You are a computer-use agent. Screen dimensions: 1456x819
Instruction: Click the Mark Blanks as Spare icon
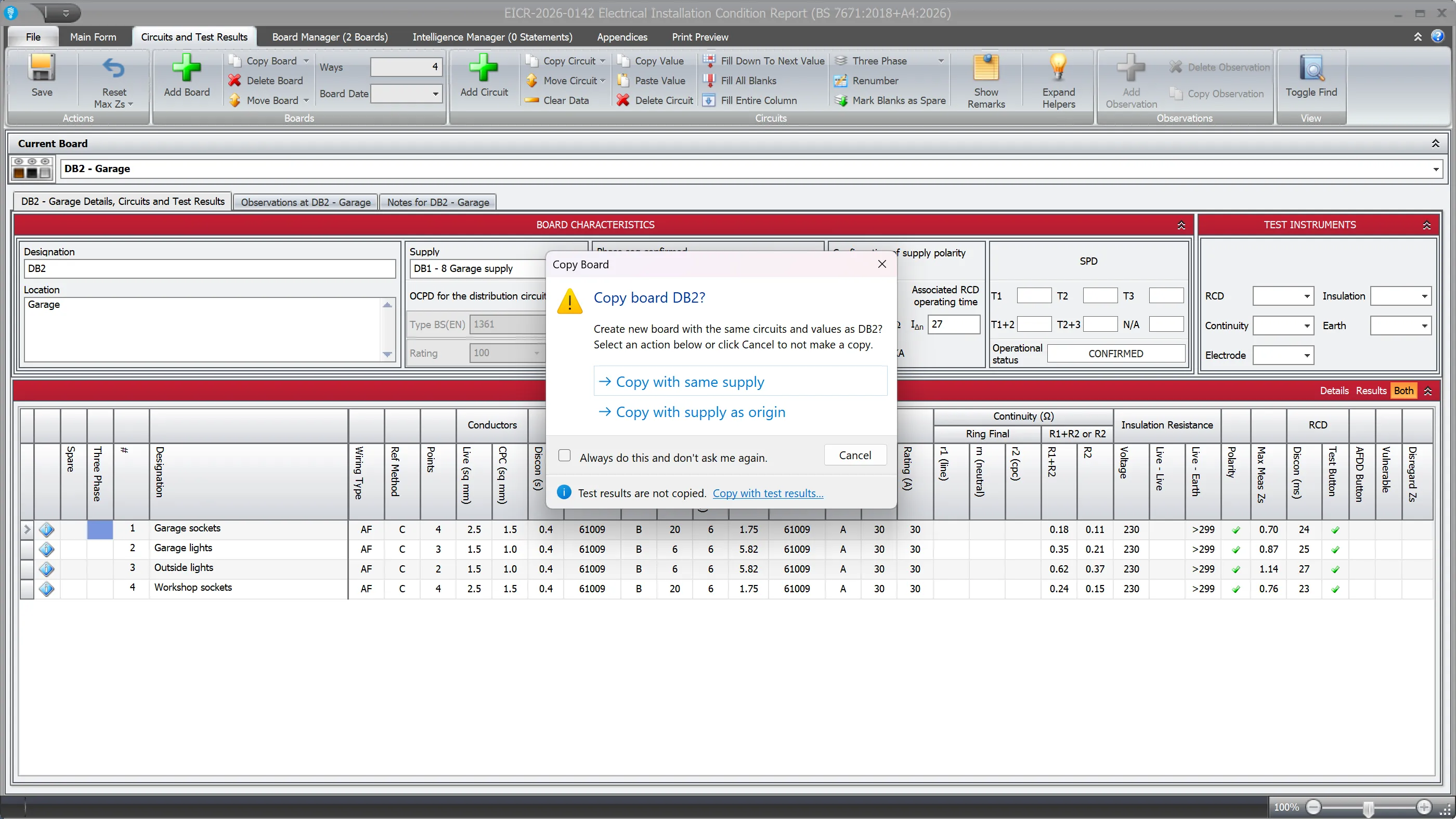click(x=841, y=100)
